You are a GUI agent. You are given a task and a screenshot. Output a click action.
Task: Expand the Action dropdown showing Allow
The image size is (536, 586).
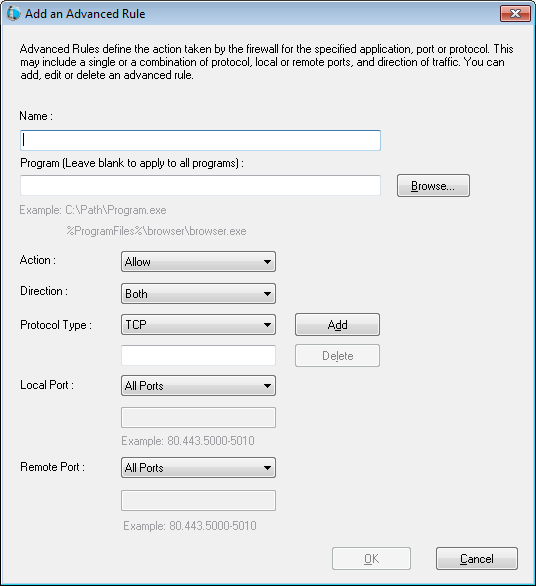(x=198, y=262)
